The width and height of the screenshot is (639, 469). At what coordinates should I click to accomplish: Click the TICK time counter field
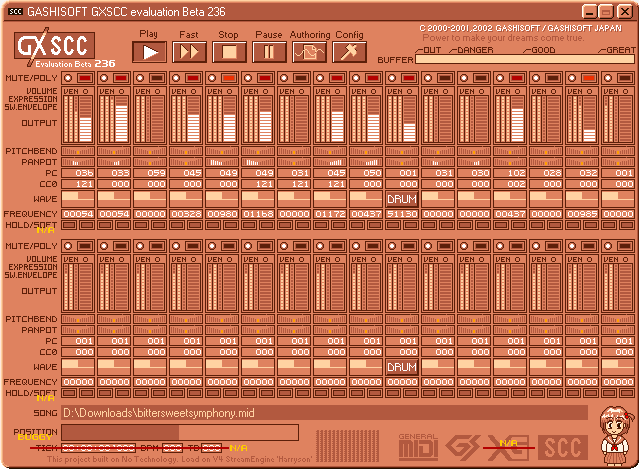(x=98, y=448)
